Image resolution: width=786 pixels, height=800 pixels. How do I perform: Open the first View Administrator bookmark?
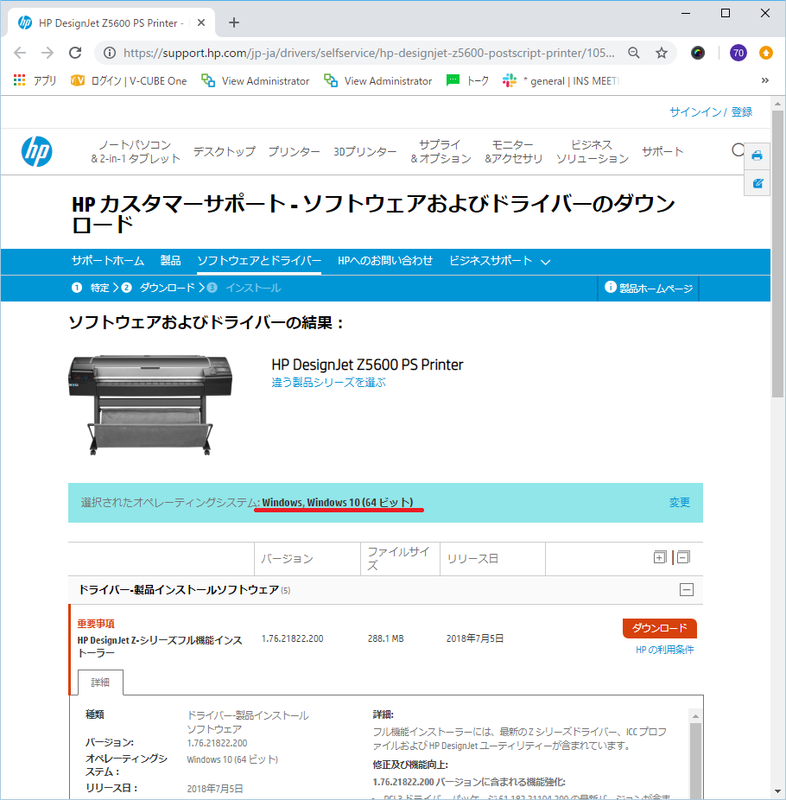click(x=255, y=81)
